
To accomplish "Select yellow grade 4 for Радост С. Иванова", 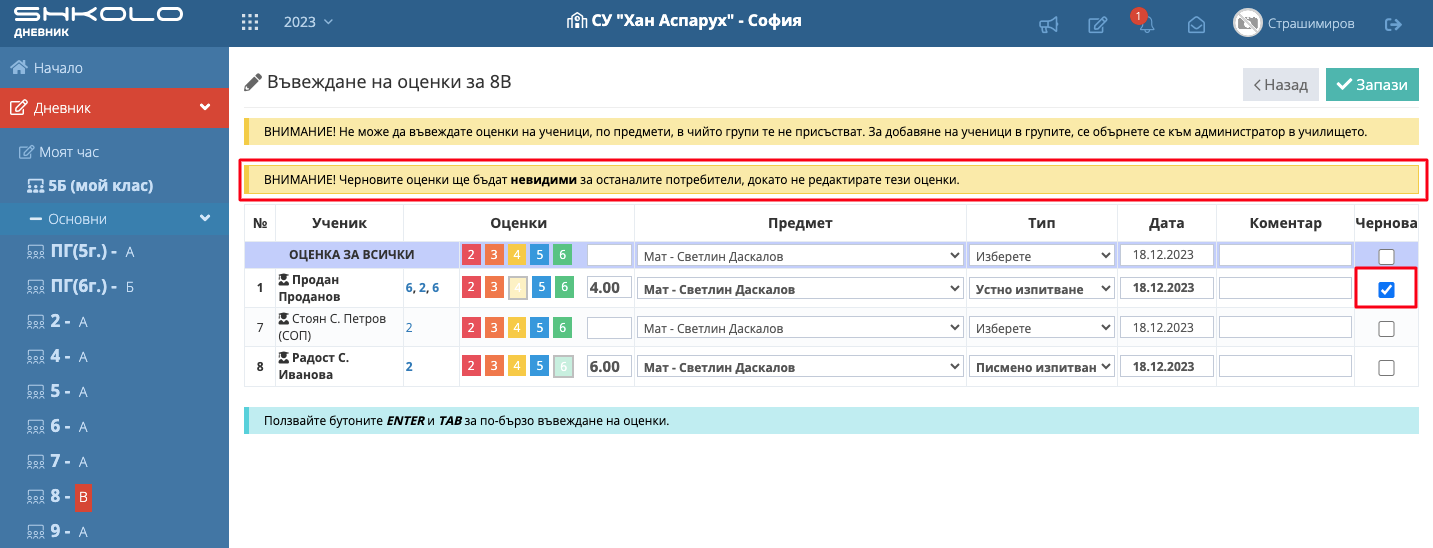I will click(517, 367).
